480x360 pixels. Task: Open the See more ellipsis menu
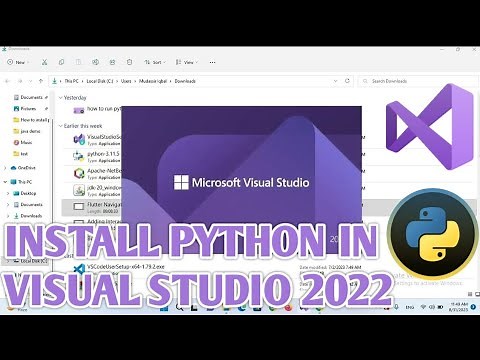[x=212, y=62]
